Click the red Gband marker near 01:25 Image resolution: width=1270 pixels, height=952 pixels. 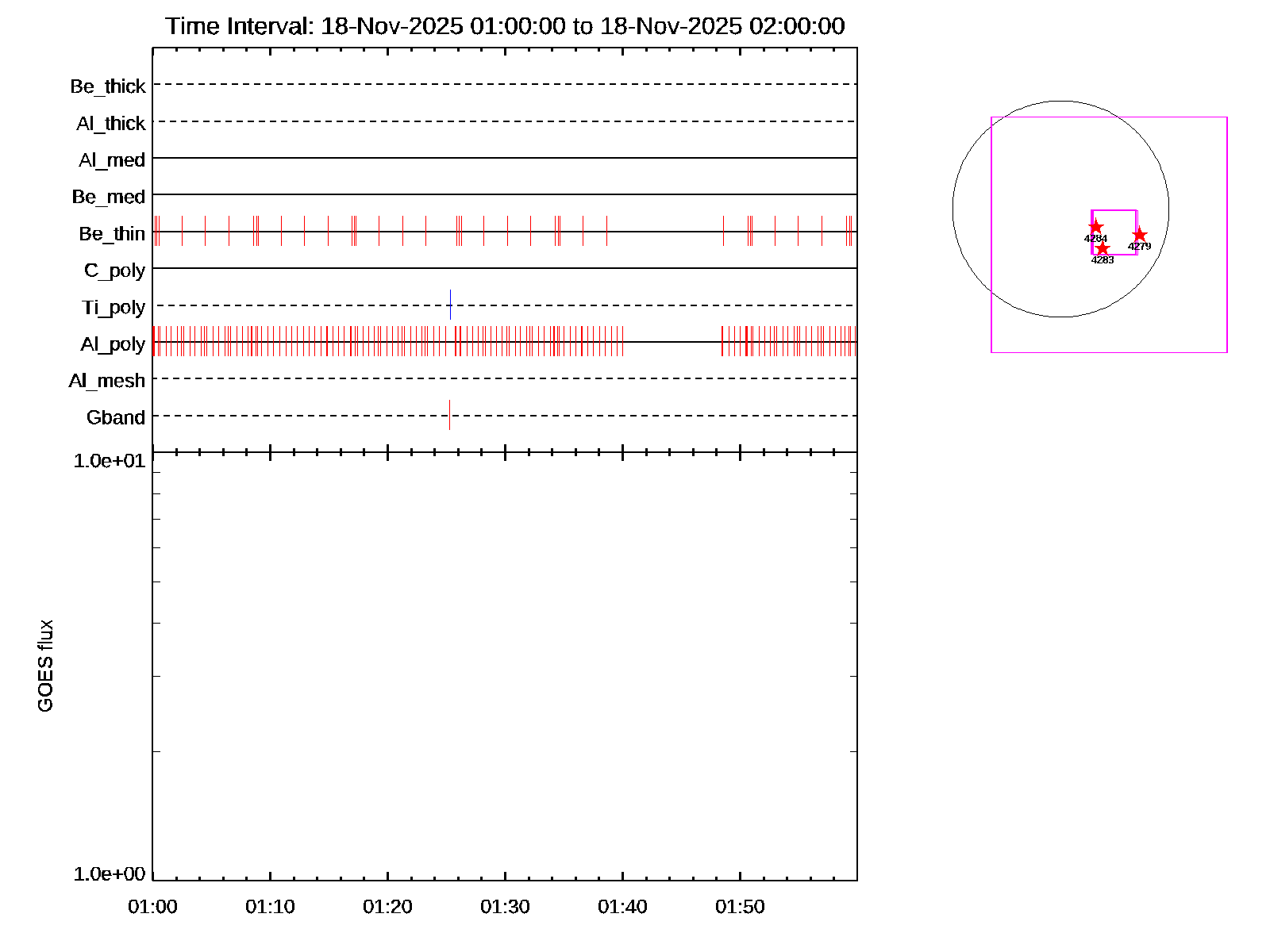click(x=449, y=415)
